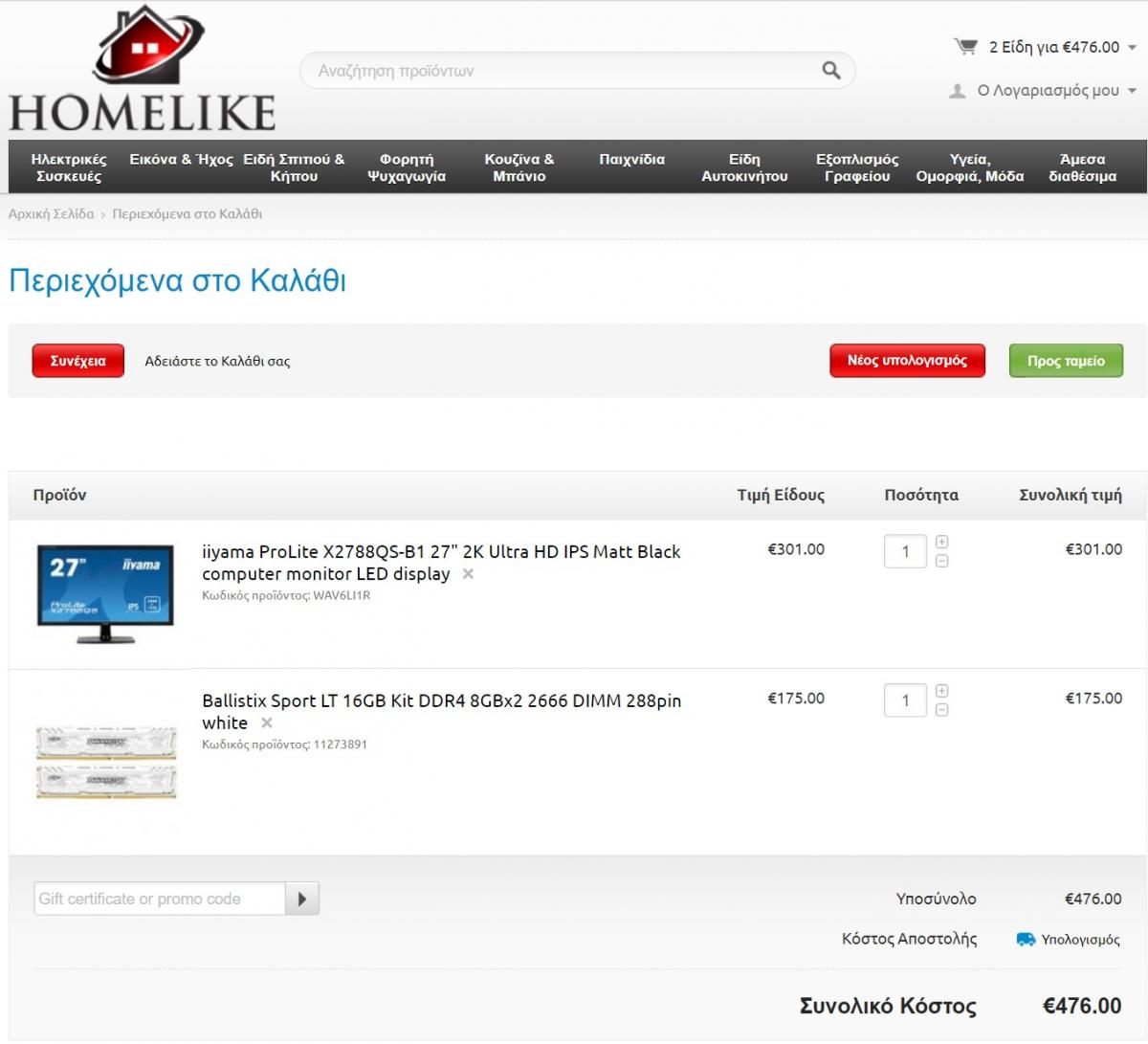Open Άμεσα διαθέσιμα menu
Image resolution: width=1148 pixels, height=1044 pixels.
tap(1083, 167)
